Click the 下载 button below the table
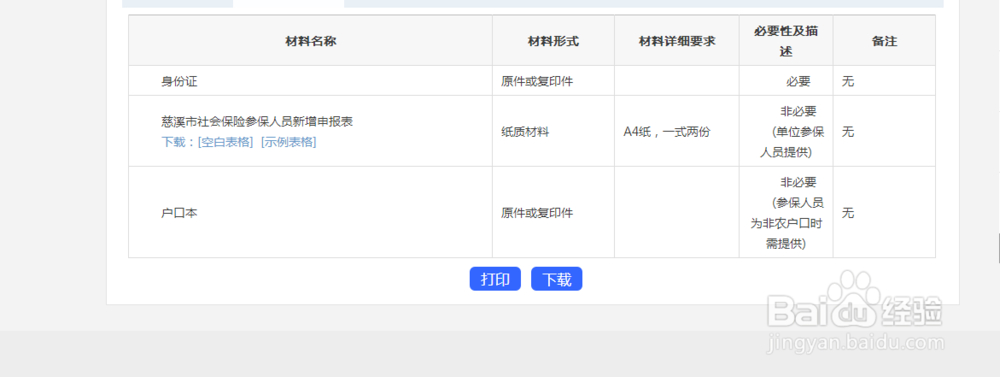The image size is (1000, 377). (x=557, y=279)
